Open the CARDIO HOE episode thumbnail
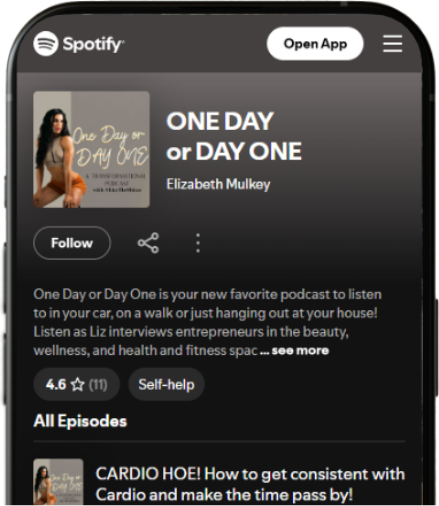This screenshot has height=506, width=439. 58,482
